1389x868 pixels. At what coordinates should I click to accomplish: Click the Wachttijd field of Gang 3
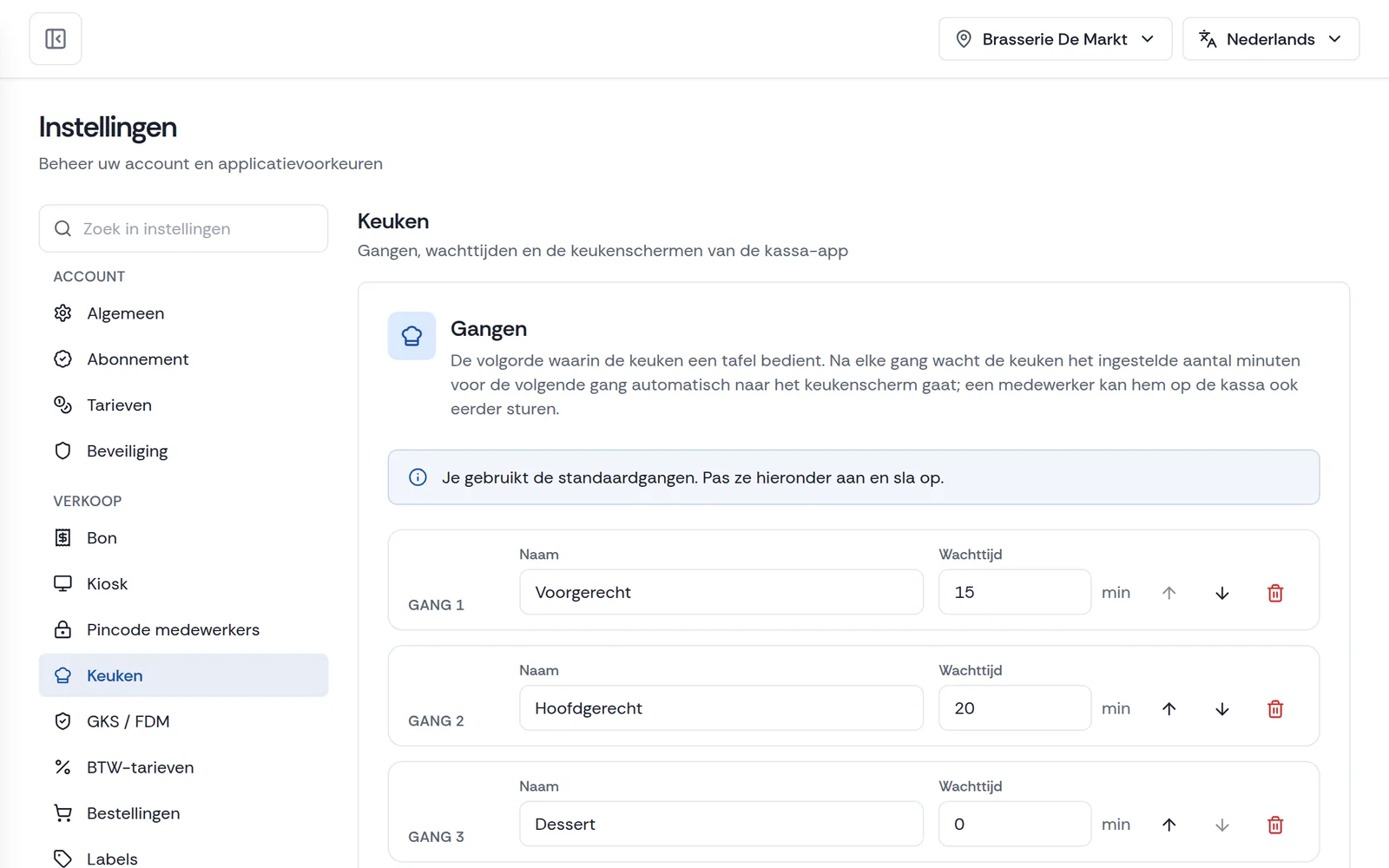point(1015,824)
